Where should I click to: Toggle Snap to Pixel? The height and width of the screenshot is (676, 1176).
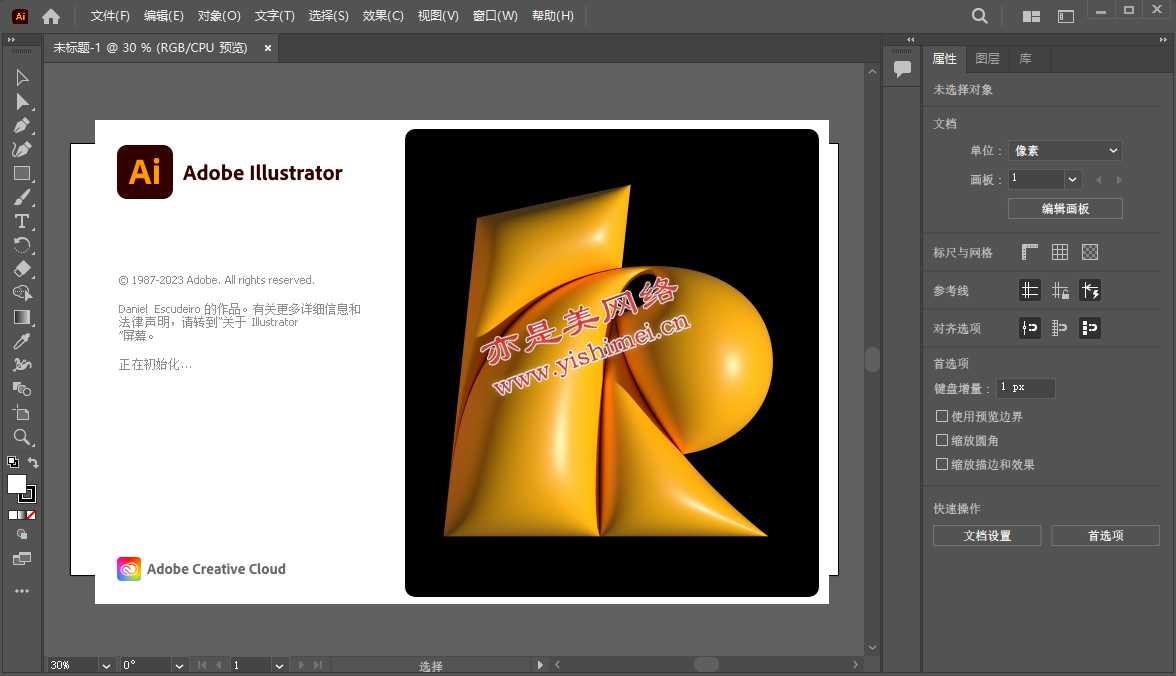[x=1090, y=328]
